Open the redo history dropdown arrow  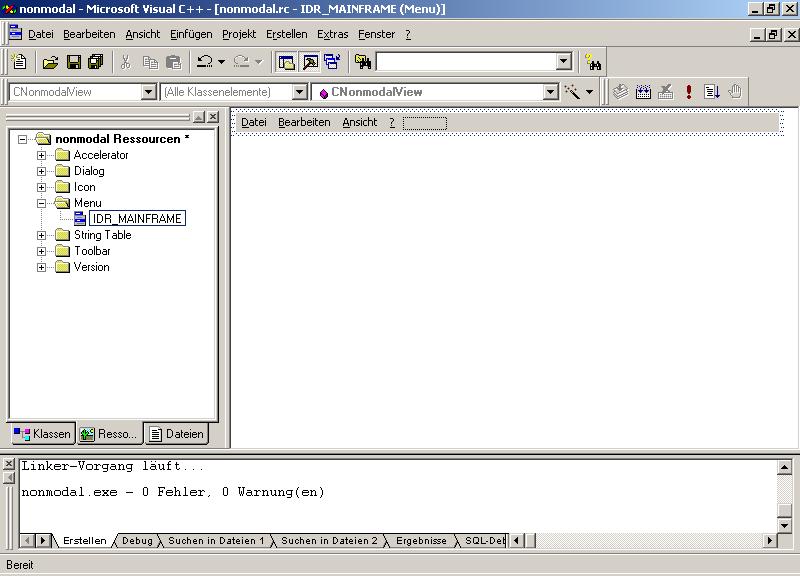(x=259, y=62)
